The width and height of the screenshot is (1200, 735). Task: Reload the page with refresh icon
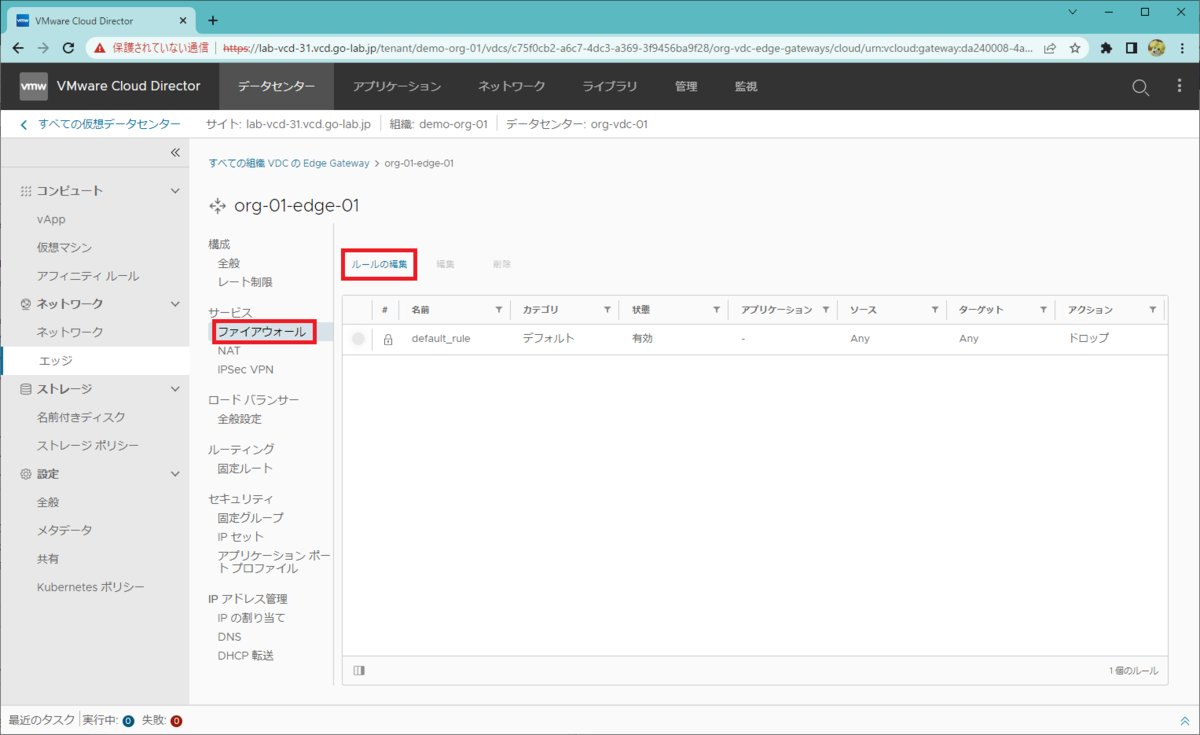68,47
